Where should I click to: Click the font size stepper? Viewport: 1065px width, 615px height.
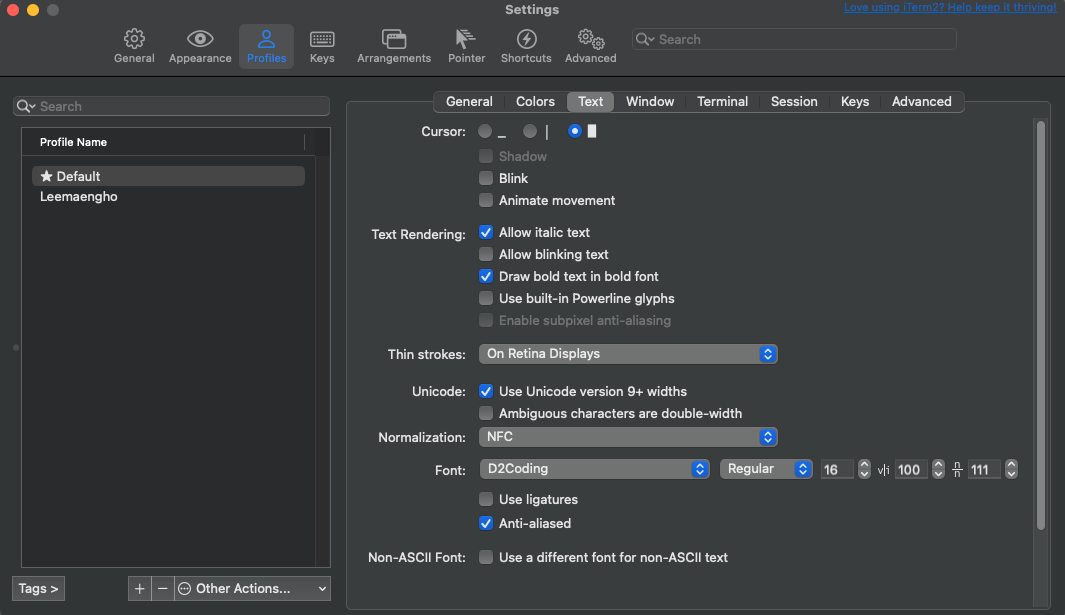pyautogui.click(x=864, y=469)
